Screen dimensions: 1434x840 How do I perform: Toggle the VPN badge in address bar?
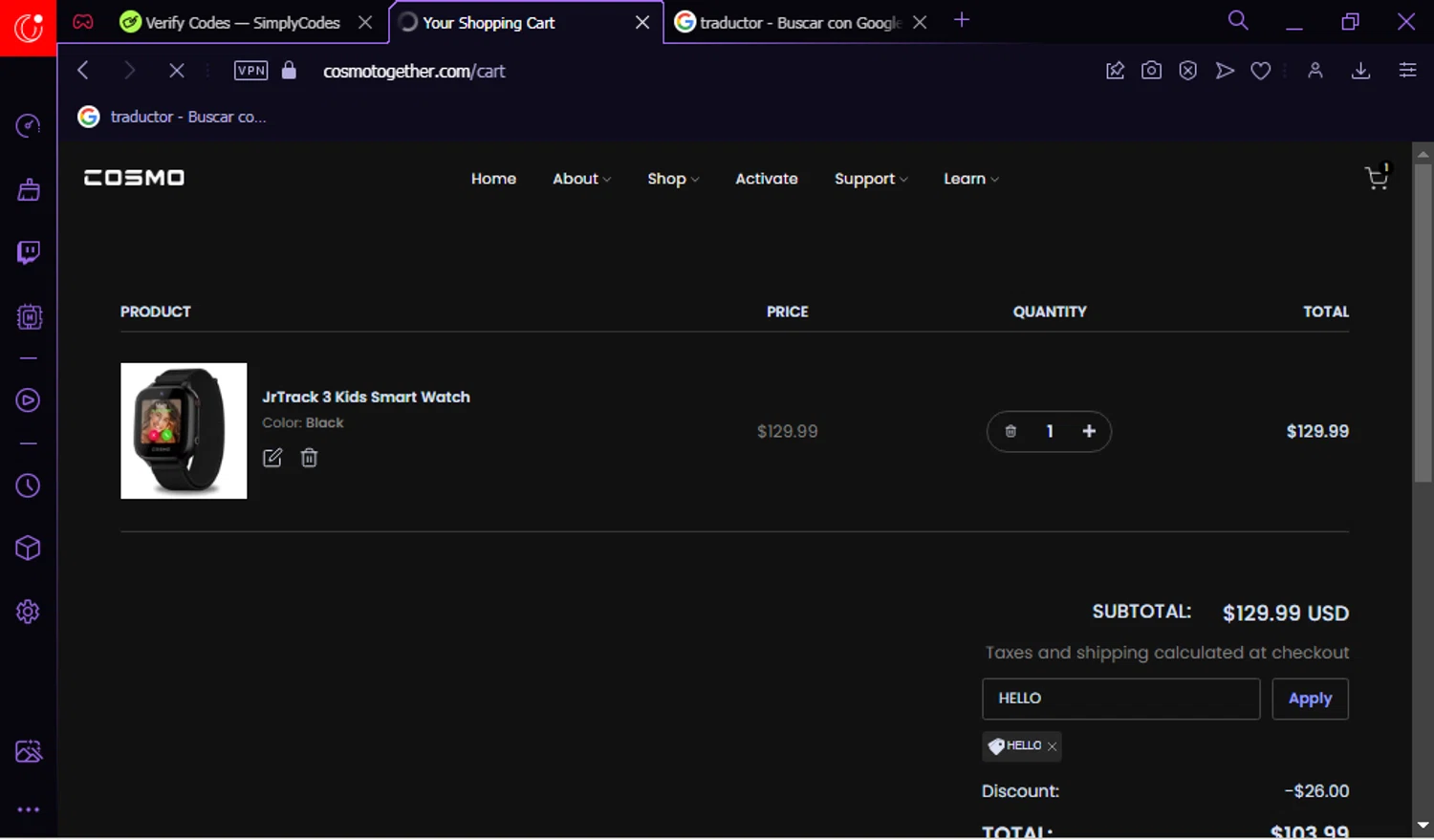tap(250, 70)
